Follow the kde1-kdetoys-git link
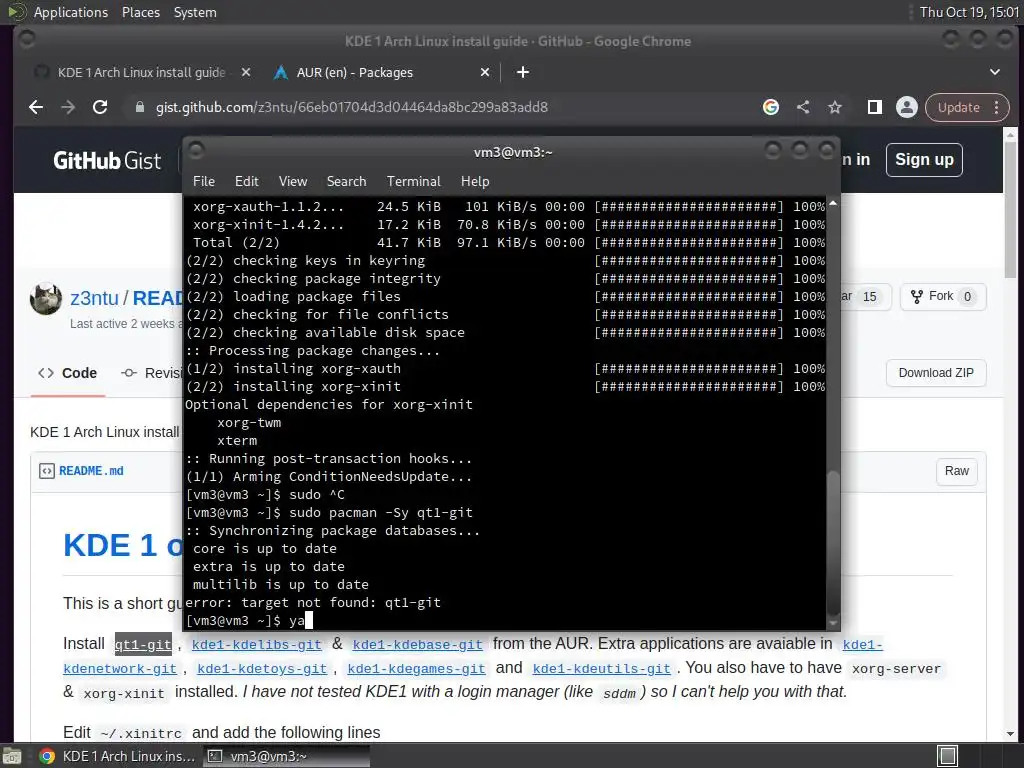1024x768 pixels. tap(262, 669)
